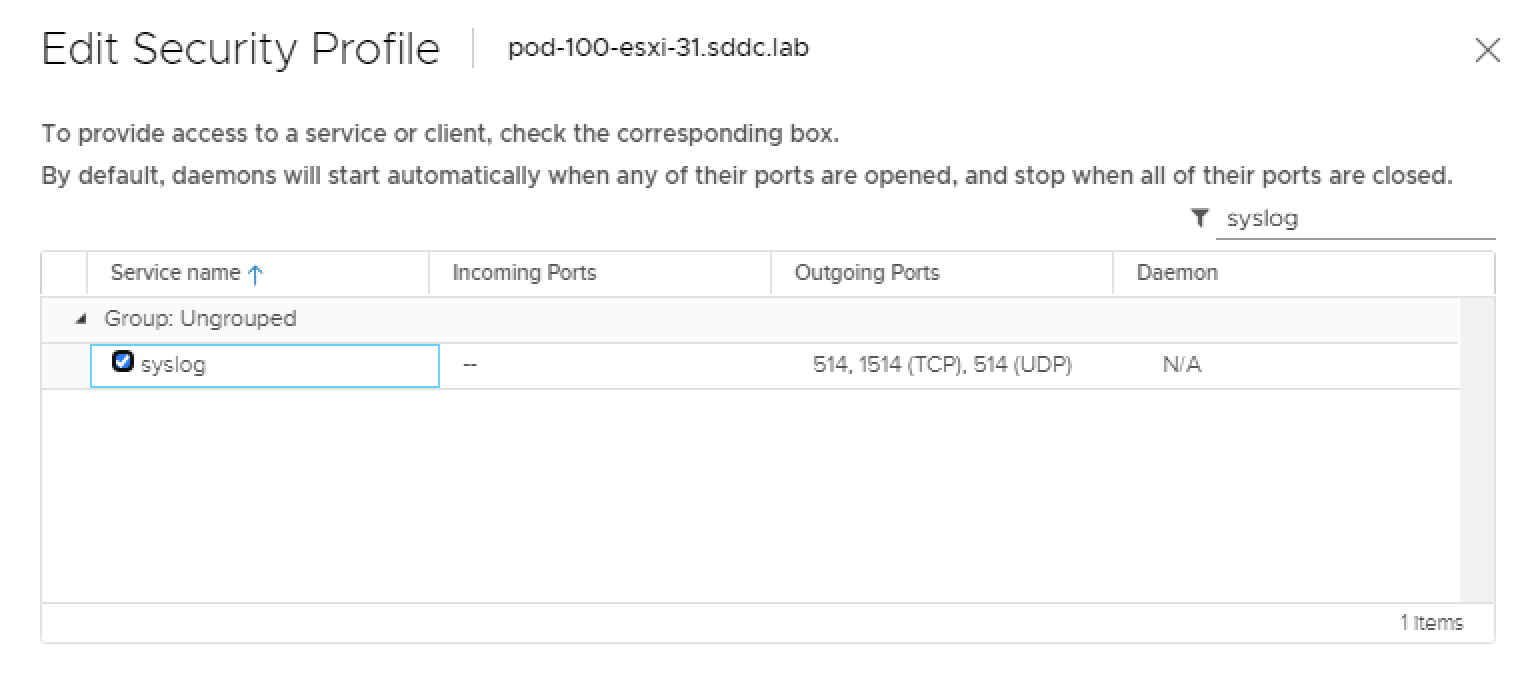The height and width of the screenshot is (684, 1532).
Task: Close the Edit Security Profile dialog
Action: pyautogui.click(x=1487, y=51)
